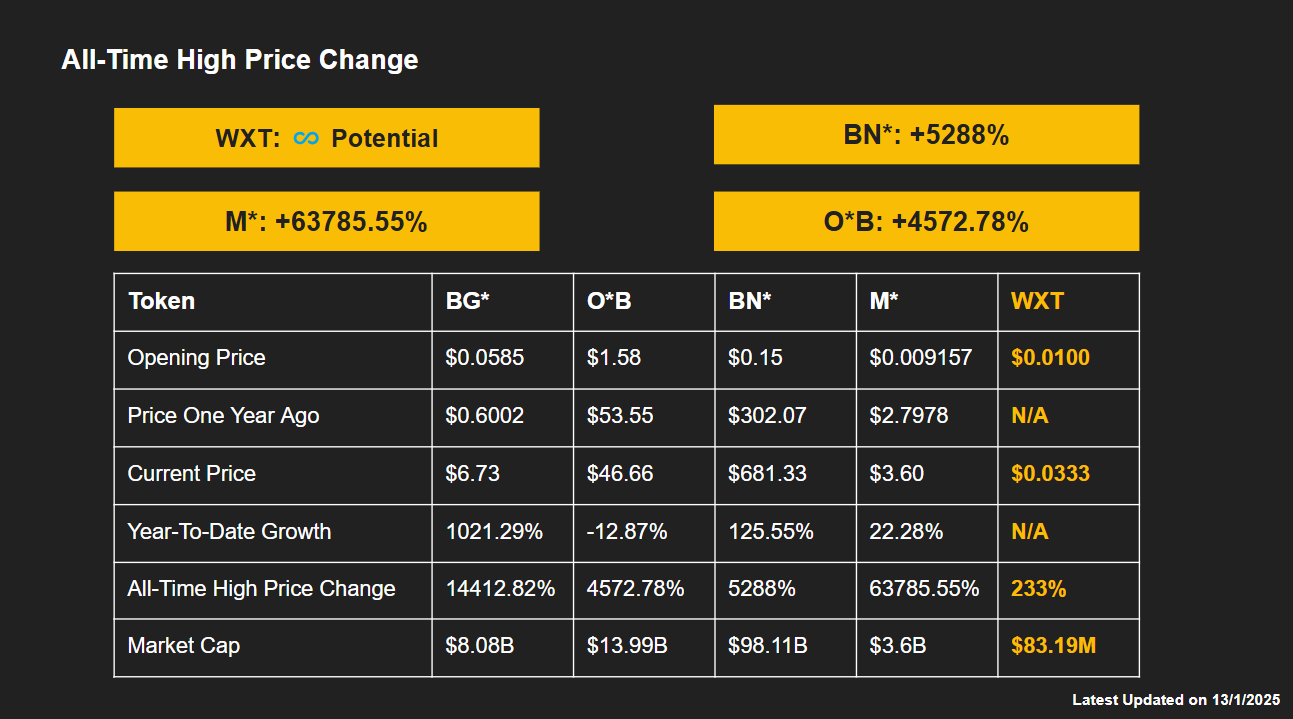Viewport: 1293px width, 719px height.
Task: Select the BG* growth value 1021.29%
Action: coord(494,531)
